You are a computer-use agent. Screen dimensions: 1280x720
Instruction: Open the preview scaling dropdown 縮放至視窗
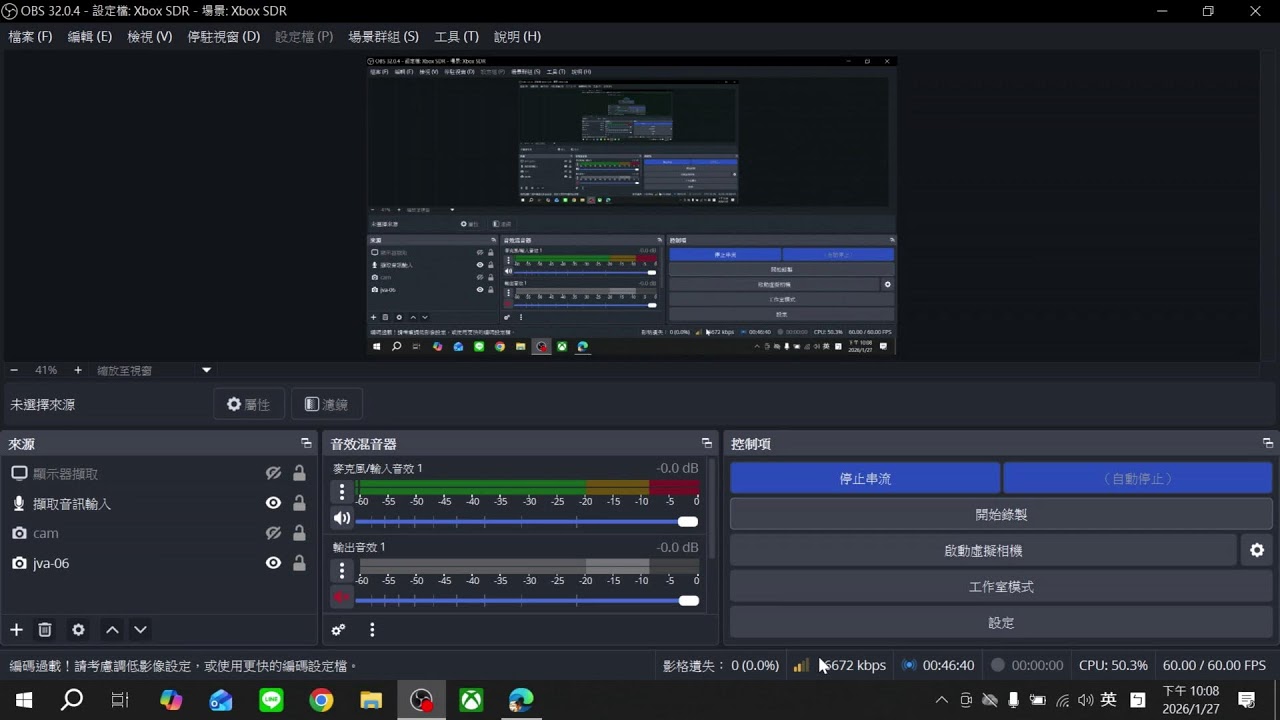click(x=153, y=370)
